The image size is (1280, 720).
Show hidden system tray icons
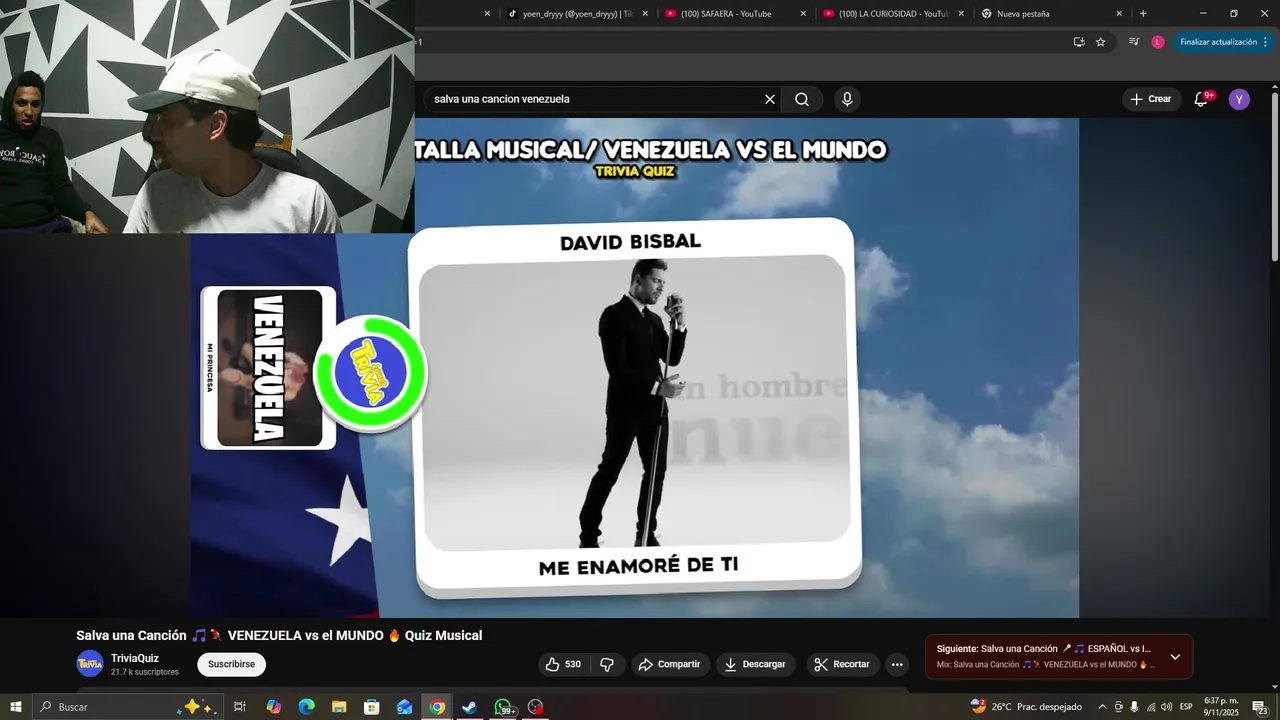[1102, 707]
